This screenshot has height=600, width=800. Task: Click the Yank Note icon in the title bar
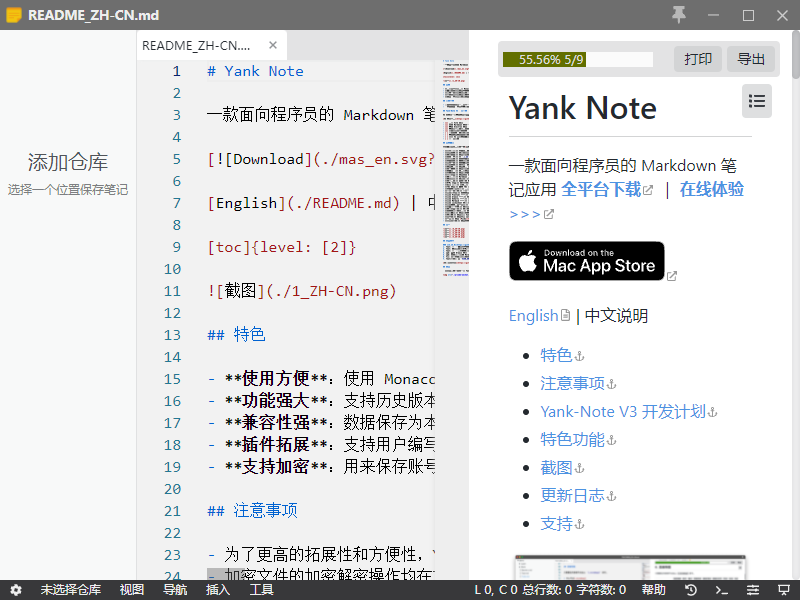click(13, 15)
